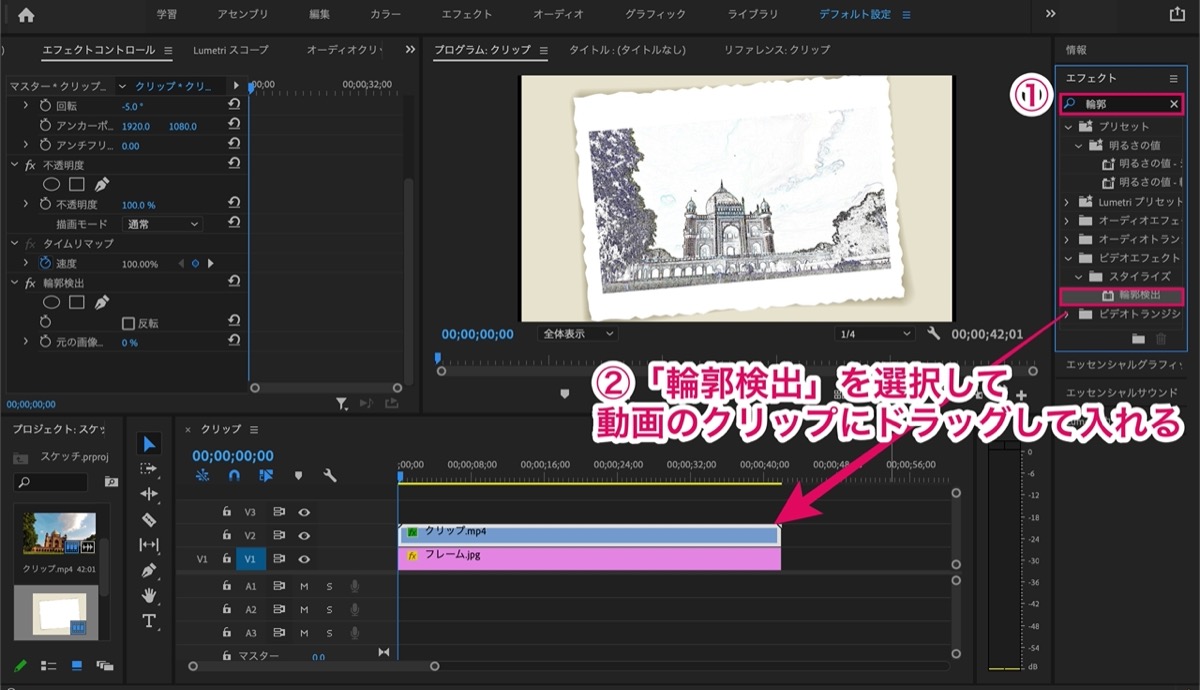This screenshot has height=690, width=1200.
Task: Select the Selection tool arrow
Action: (x=149, y=444)
